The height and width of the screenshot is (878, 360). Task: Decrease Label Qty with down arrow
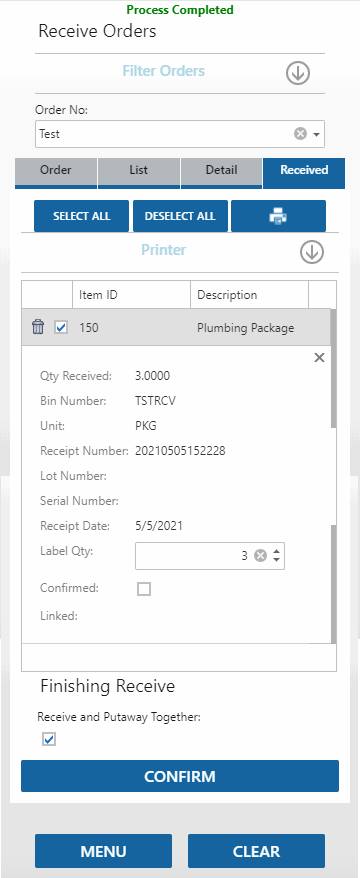pos(276,560)
